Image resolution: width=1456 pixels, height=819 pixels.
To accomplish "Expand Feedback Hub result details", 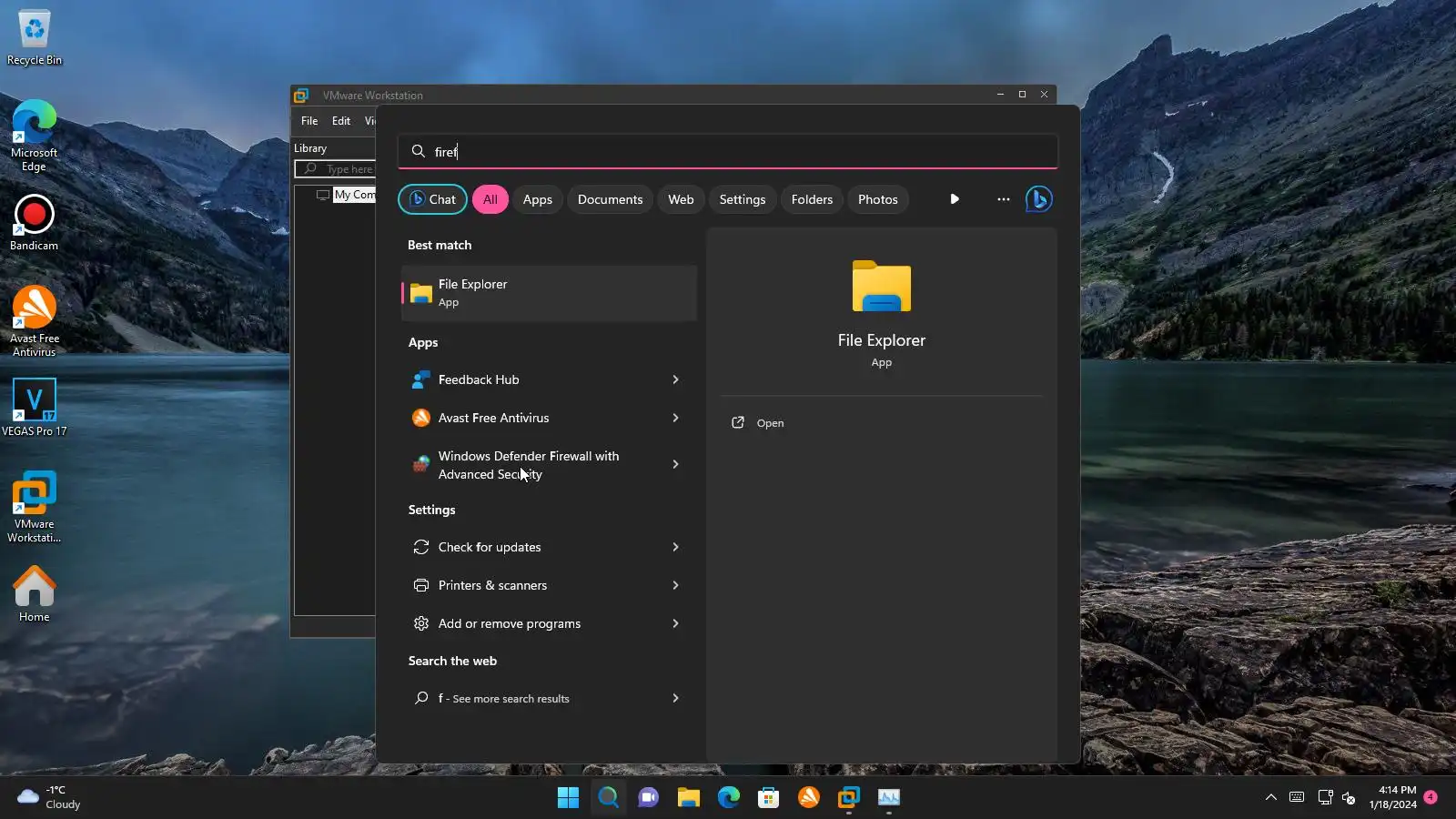I will pyautogui.click(x=675, y=379).
